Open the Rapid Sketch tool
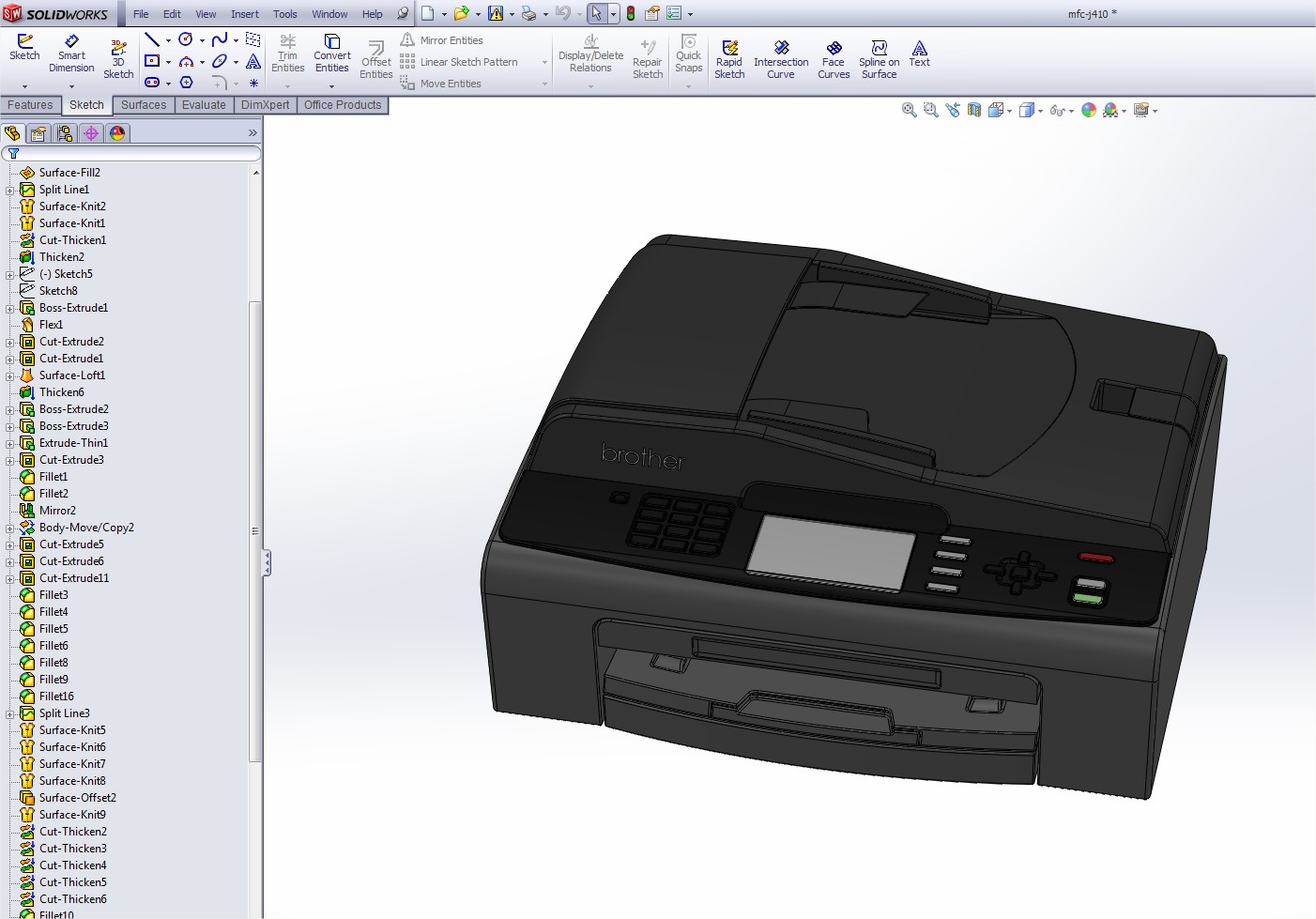Screen dimensions: 1316x919 coord(729,59)
